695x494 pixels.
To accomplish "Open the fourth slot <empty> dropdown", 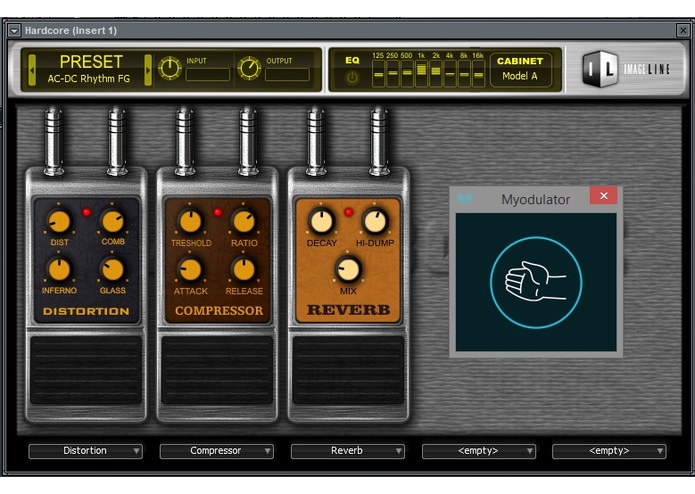I will tap(479, 451).
